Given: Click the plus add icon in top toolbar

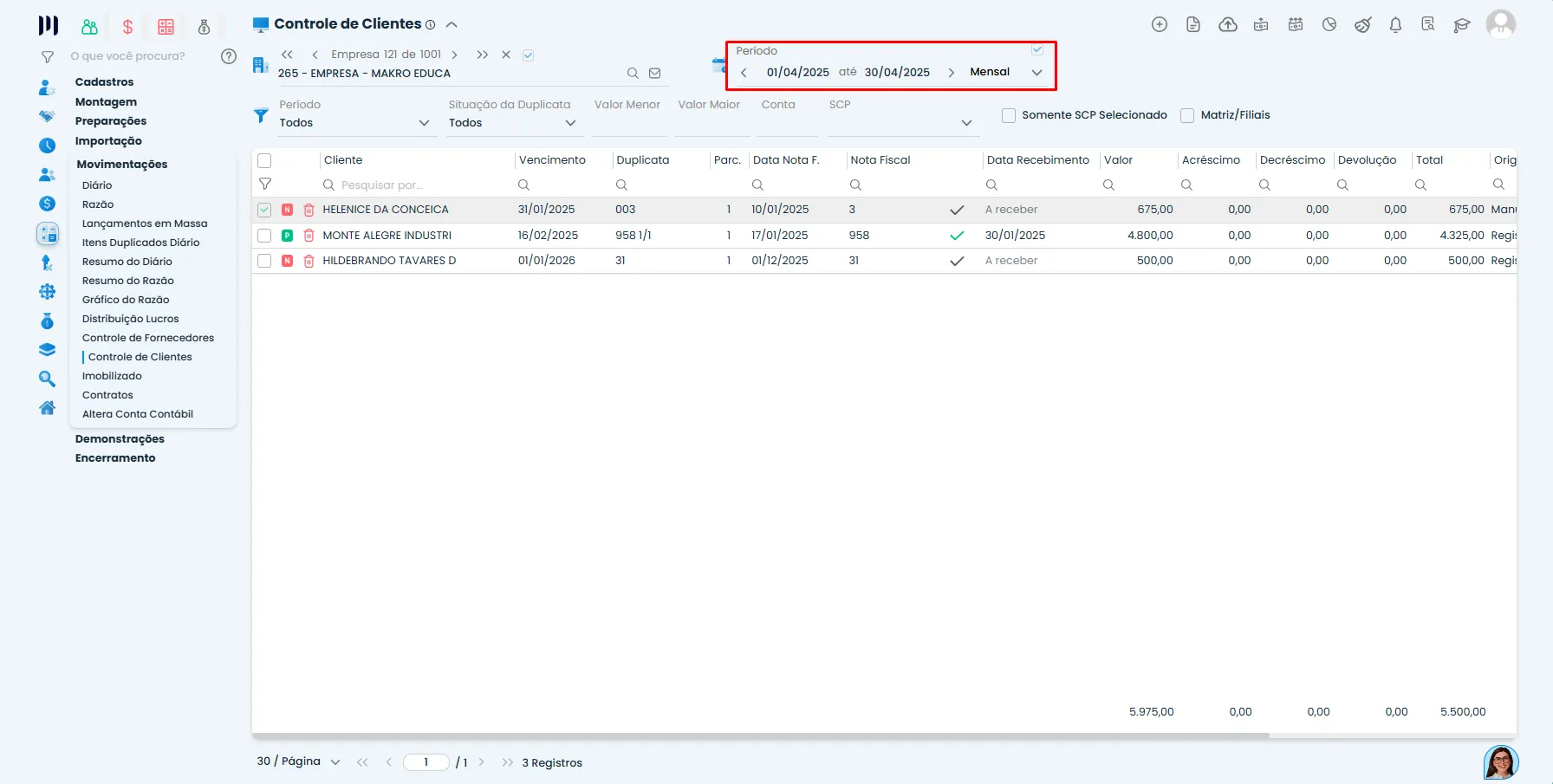Looking at the screenshot, I should (x=1160, y=24).
